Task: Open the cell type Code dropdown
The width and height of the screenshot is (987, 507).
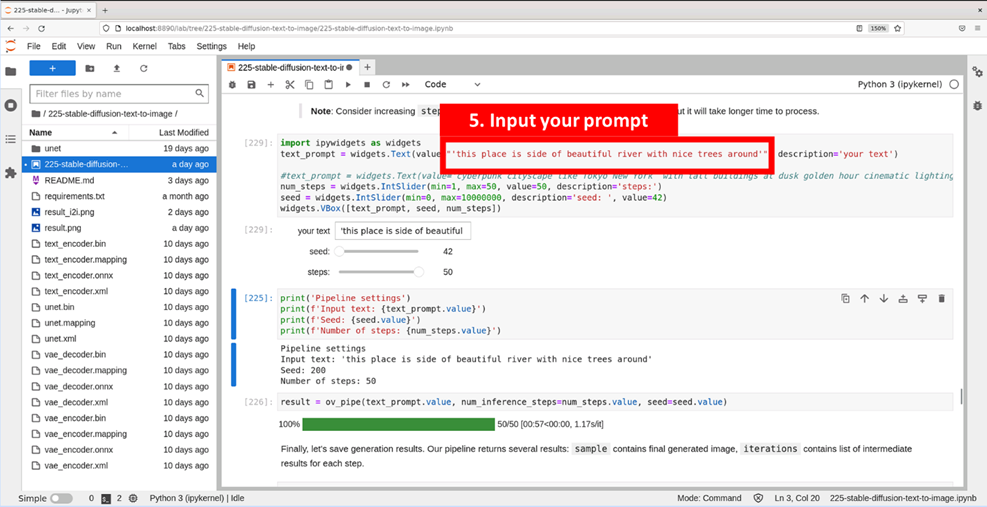Action: (x=453, y=84)
